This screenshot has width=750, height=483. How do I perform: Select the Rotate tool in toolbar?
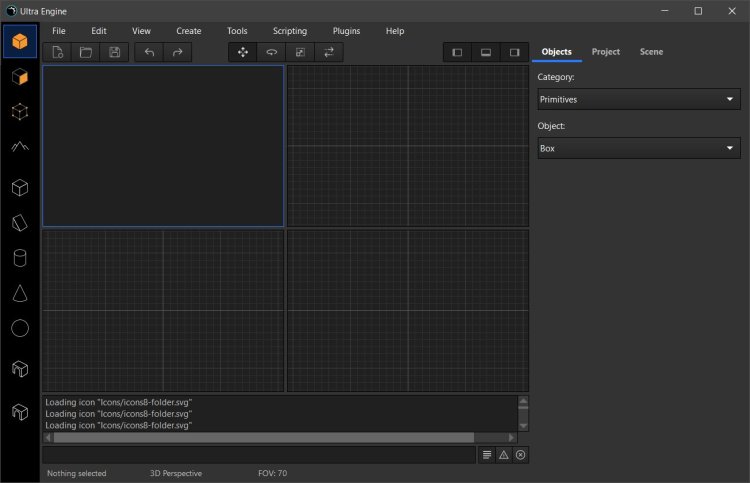coord(271,52)
